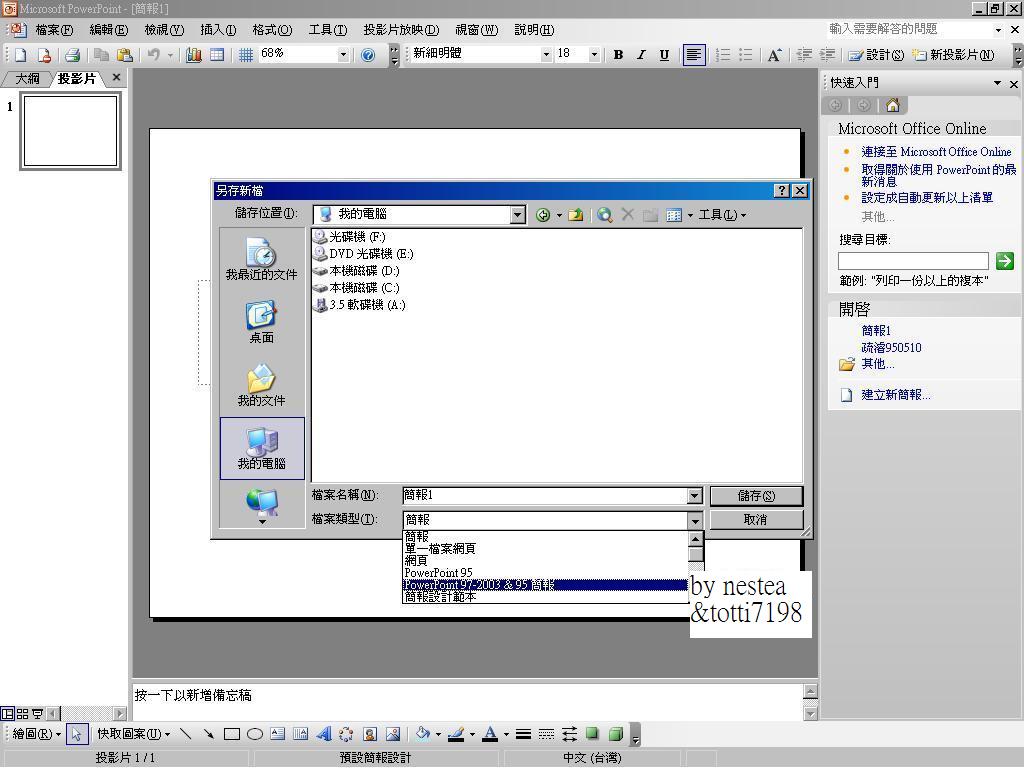
Task: Open My Recent Documents (我最近的文件) shortcut
Action: point(261,259)
